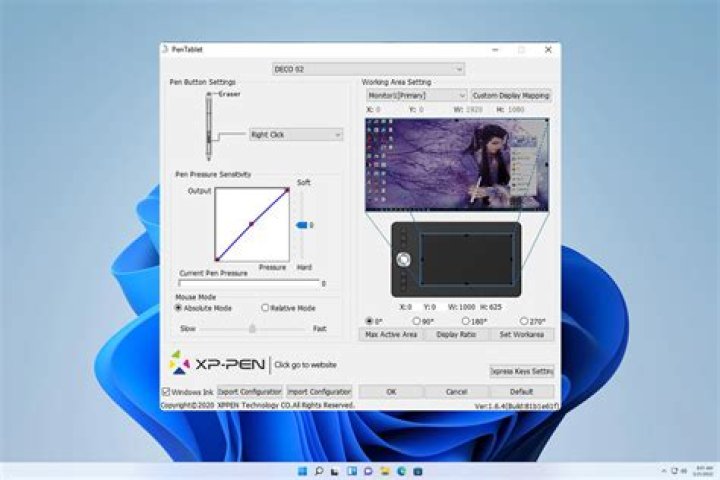
Task: Click the tablet dial wheel icon
Action: click(x=403, y=260)
